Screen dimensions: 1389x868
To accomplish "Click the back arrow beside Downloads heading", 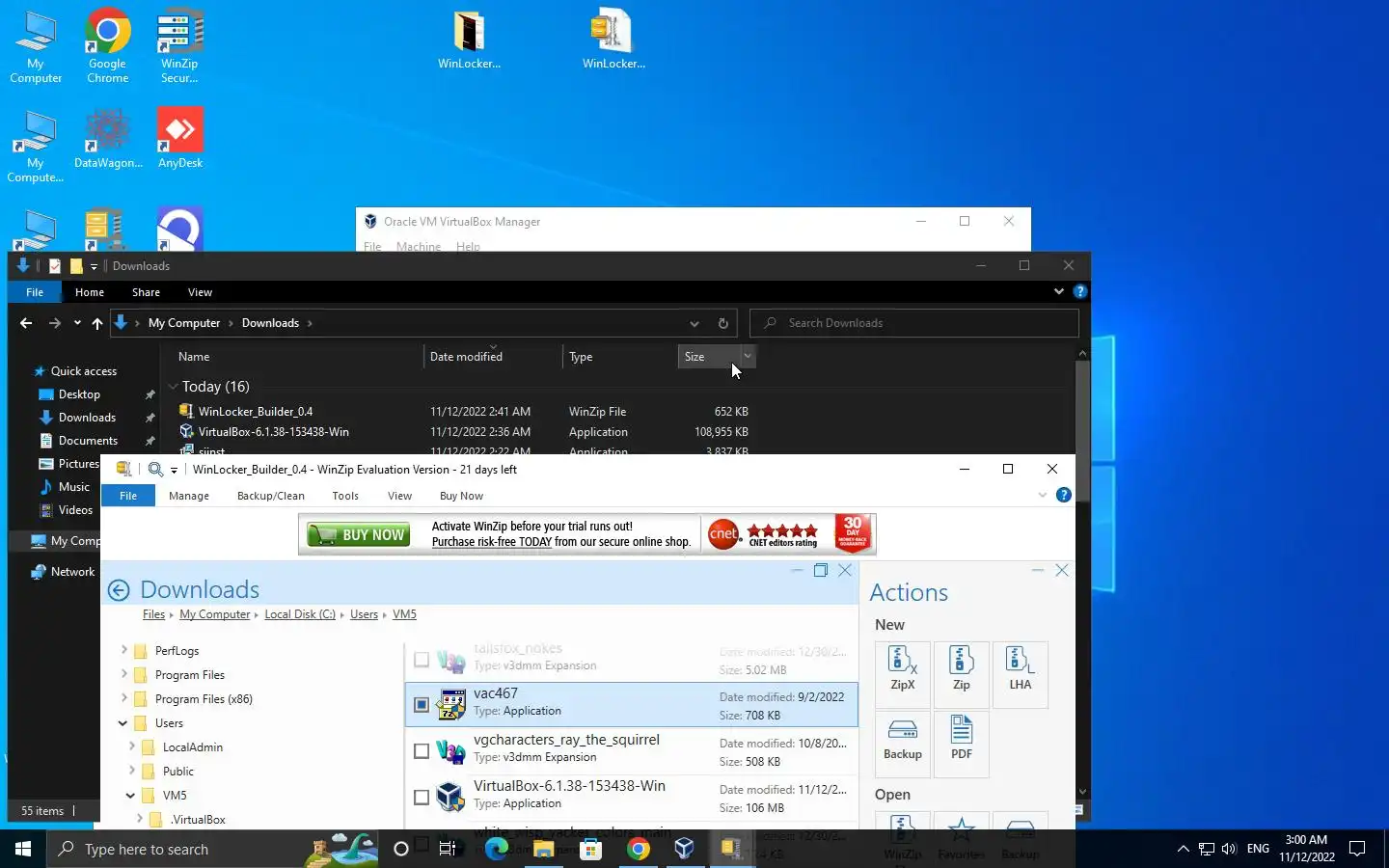I will pos(119,590).
